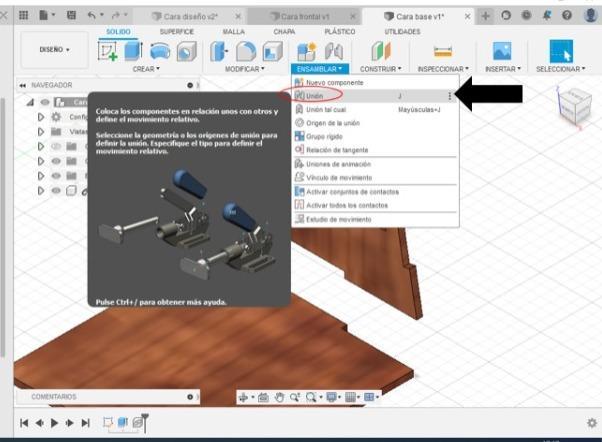Screen dimensions: 602x442
Task: Select the Press Pull tool
Action: point(219,51)
